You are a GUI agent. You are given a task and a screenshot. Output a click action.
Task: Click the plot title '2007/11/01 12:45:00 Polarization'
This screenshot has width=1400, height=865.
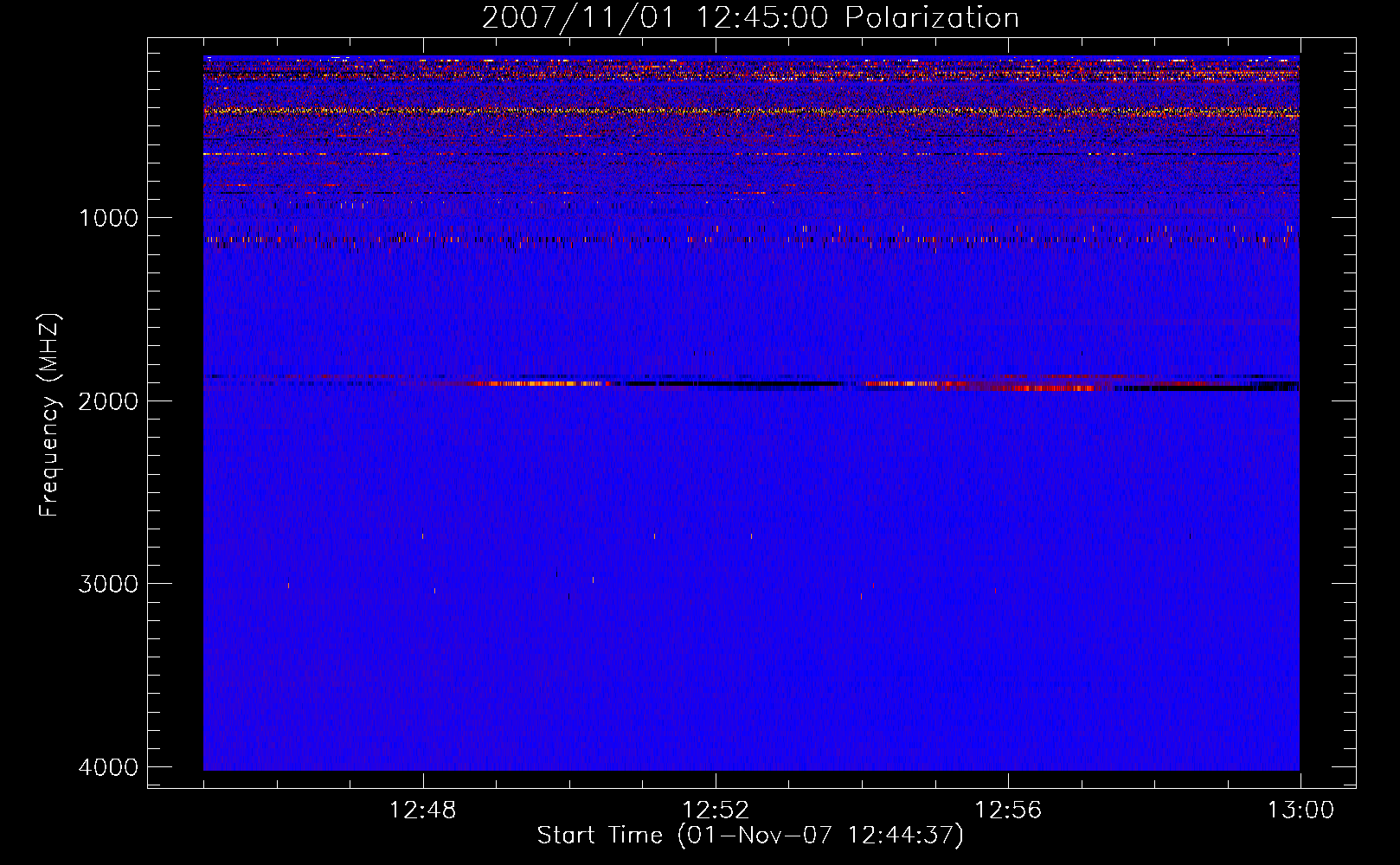750,17
